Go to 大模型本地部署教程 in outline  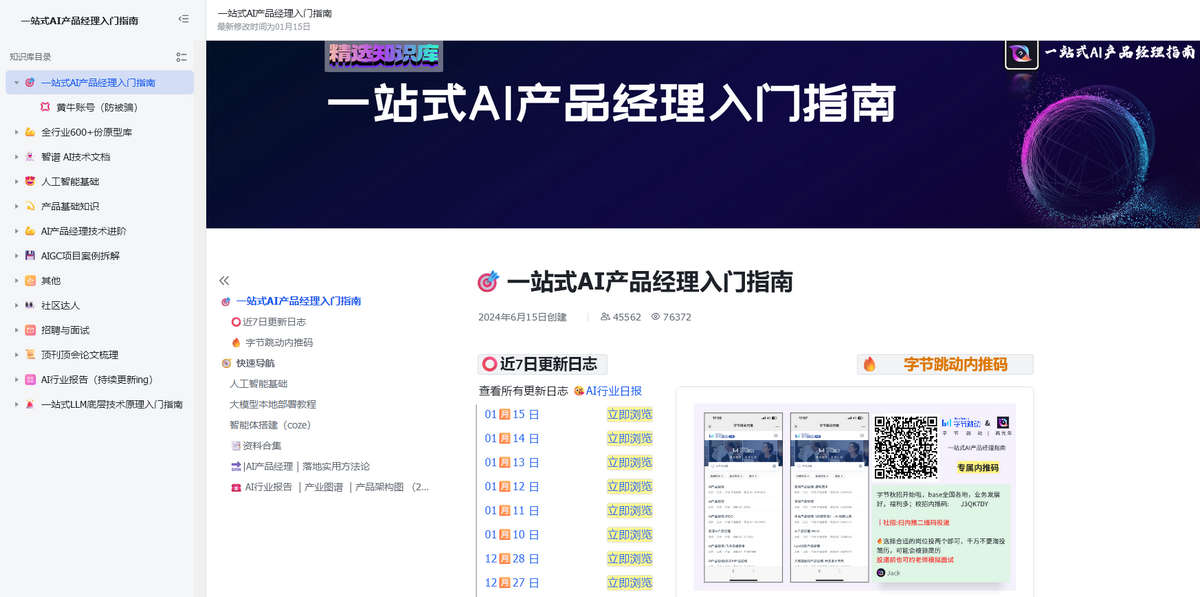[272, 404]
